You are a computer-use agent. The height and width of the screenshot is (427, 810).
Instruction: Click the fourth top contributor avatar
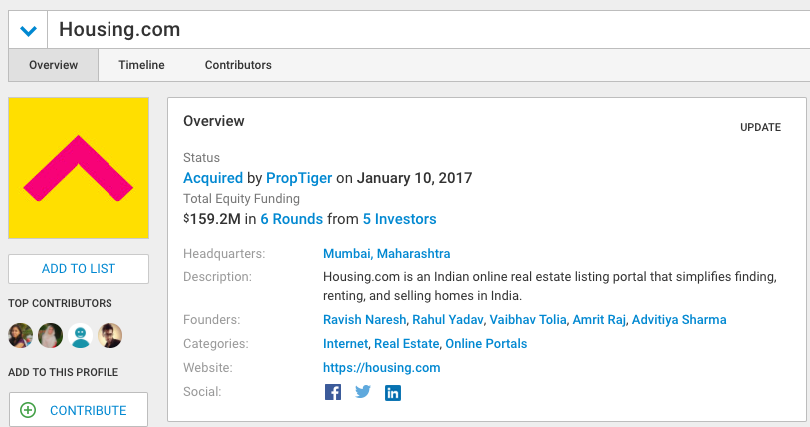point(110,336)
